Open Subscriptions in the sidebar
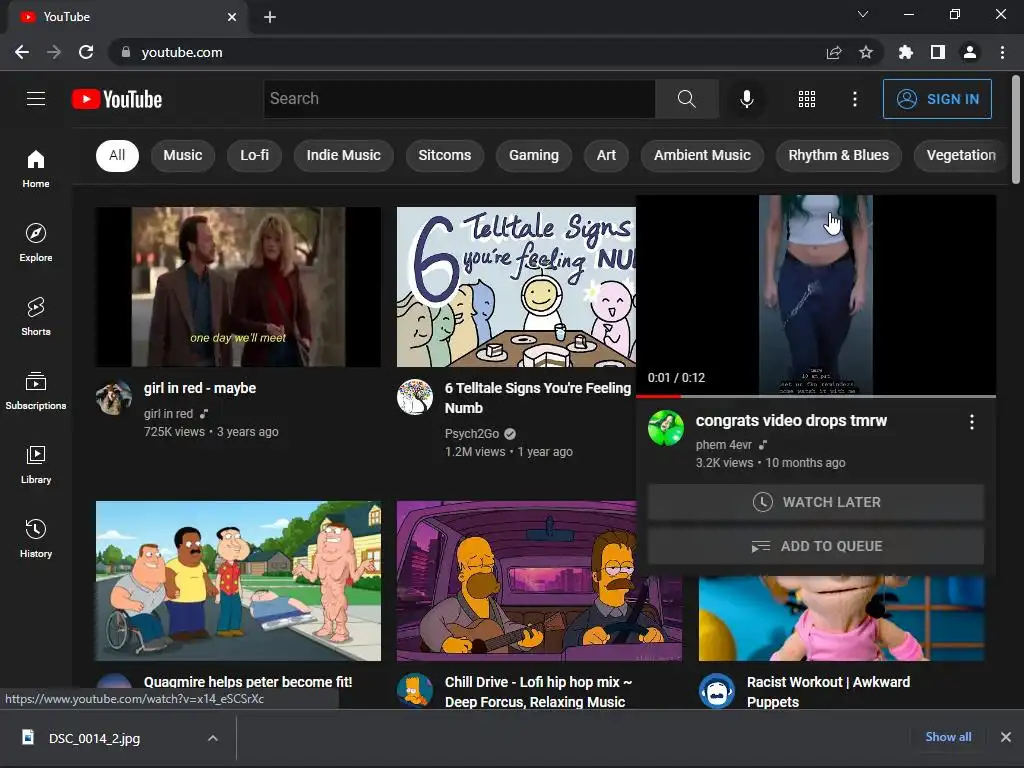Viewport: 1024px width, 768px height. pos(36,391)
